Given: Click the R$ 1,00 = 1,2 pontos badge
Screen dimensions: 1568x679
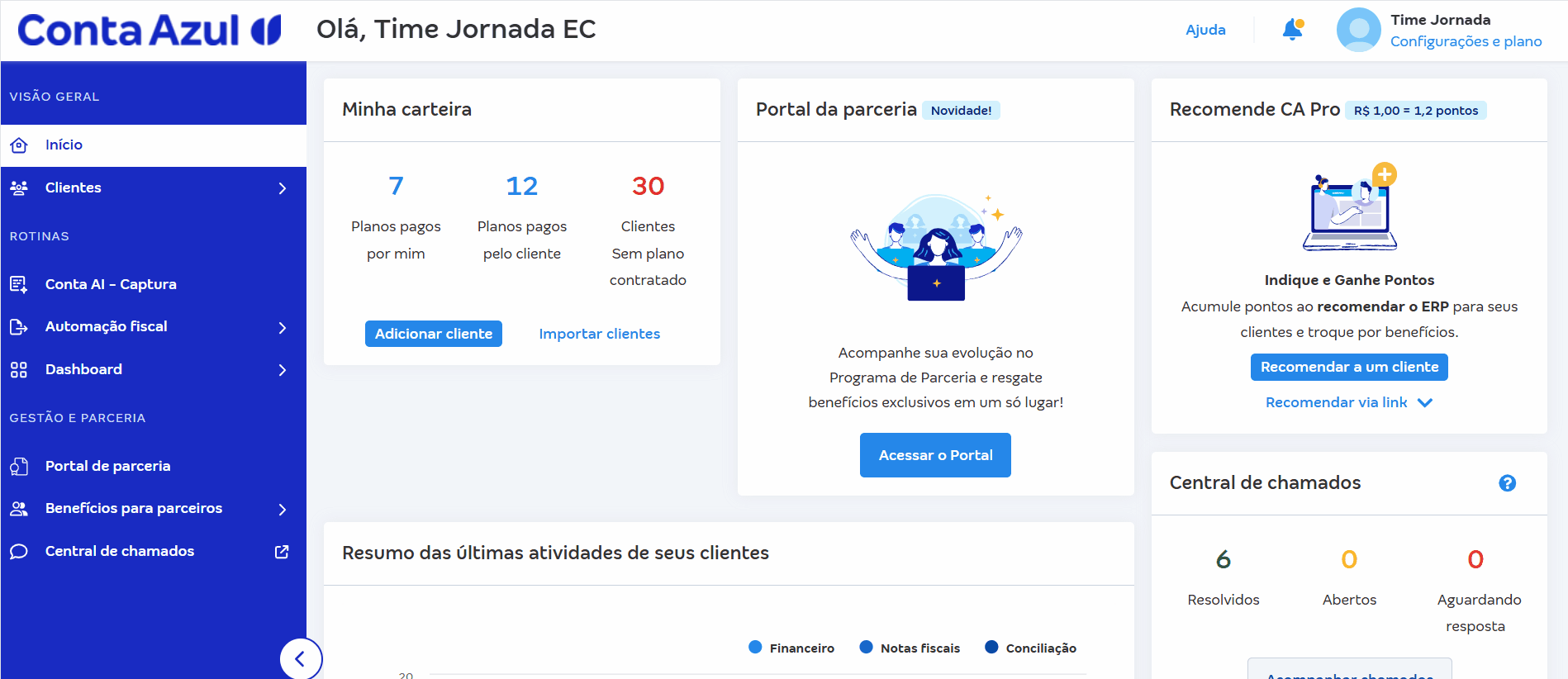Looking at the screenshot, I should coord(1416,111).
